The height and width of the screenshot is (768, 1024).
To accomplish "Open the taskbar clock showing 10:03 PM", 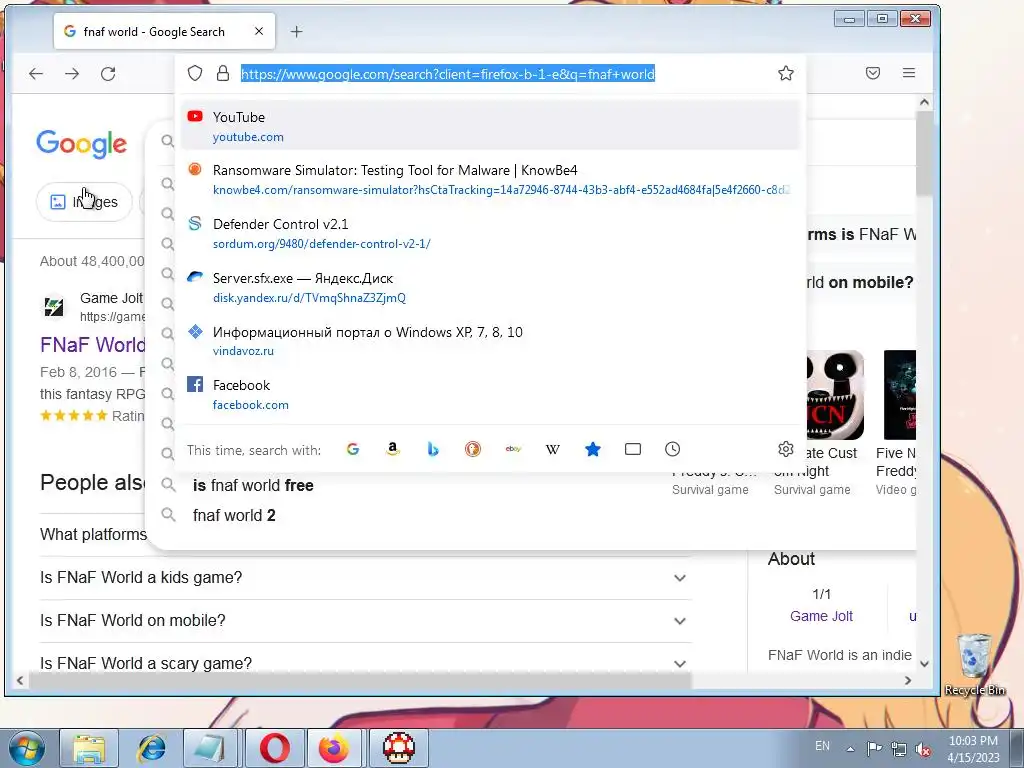I will [x=973, y=749].
